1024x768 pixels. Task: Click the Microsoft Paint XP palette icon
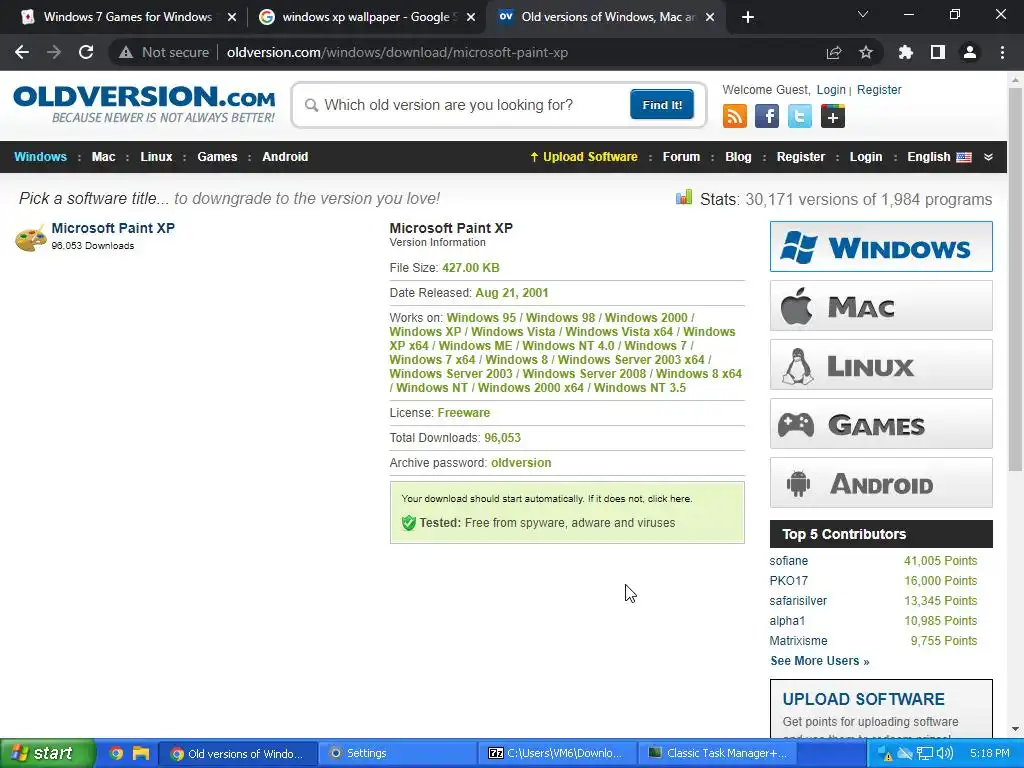(30, 238)
